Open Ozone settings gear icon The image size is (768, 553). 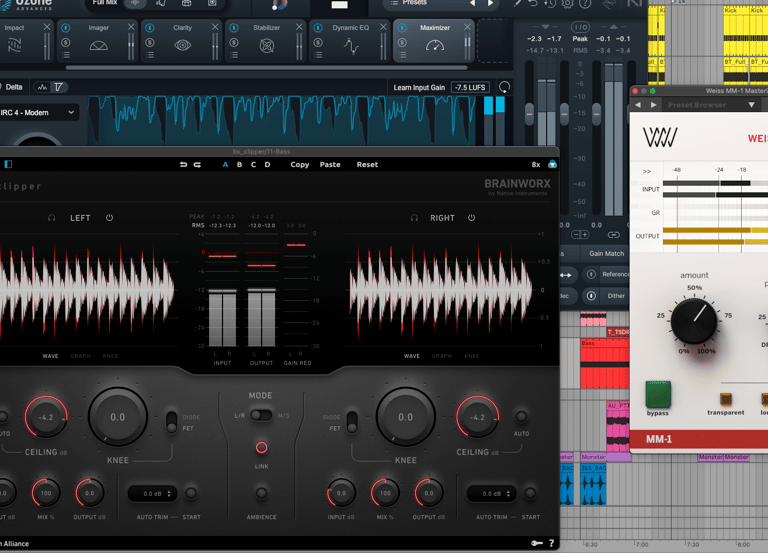568,3
